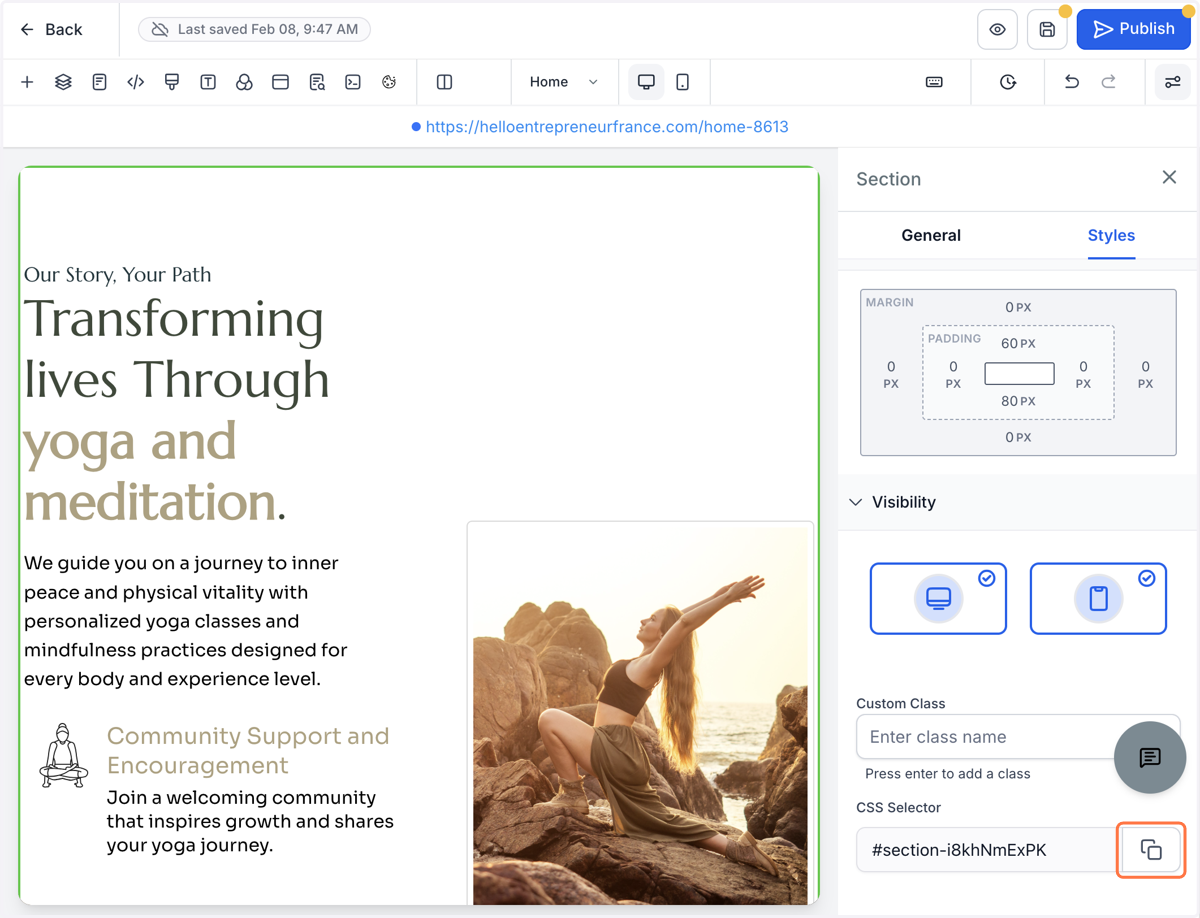
Task: Toggle the settings sliders panel icon
Action: [1173, 82]
